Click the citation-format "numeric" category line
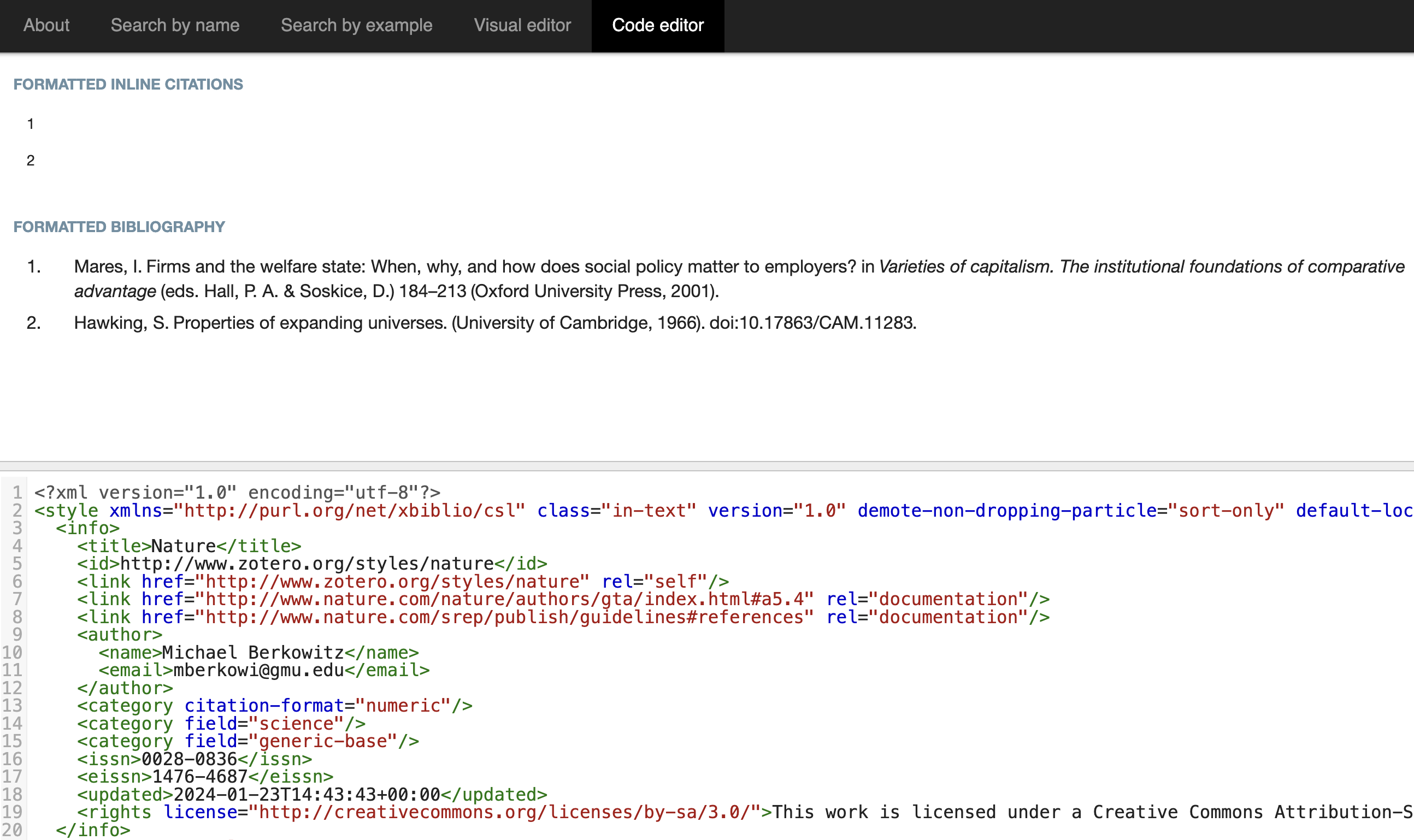Viewport: 1414px width, 840px height. (x=275, y=706)
